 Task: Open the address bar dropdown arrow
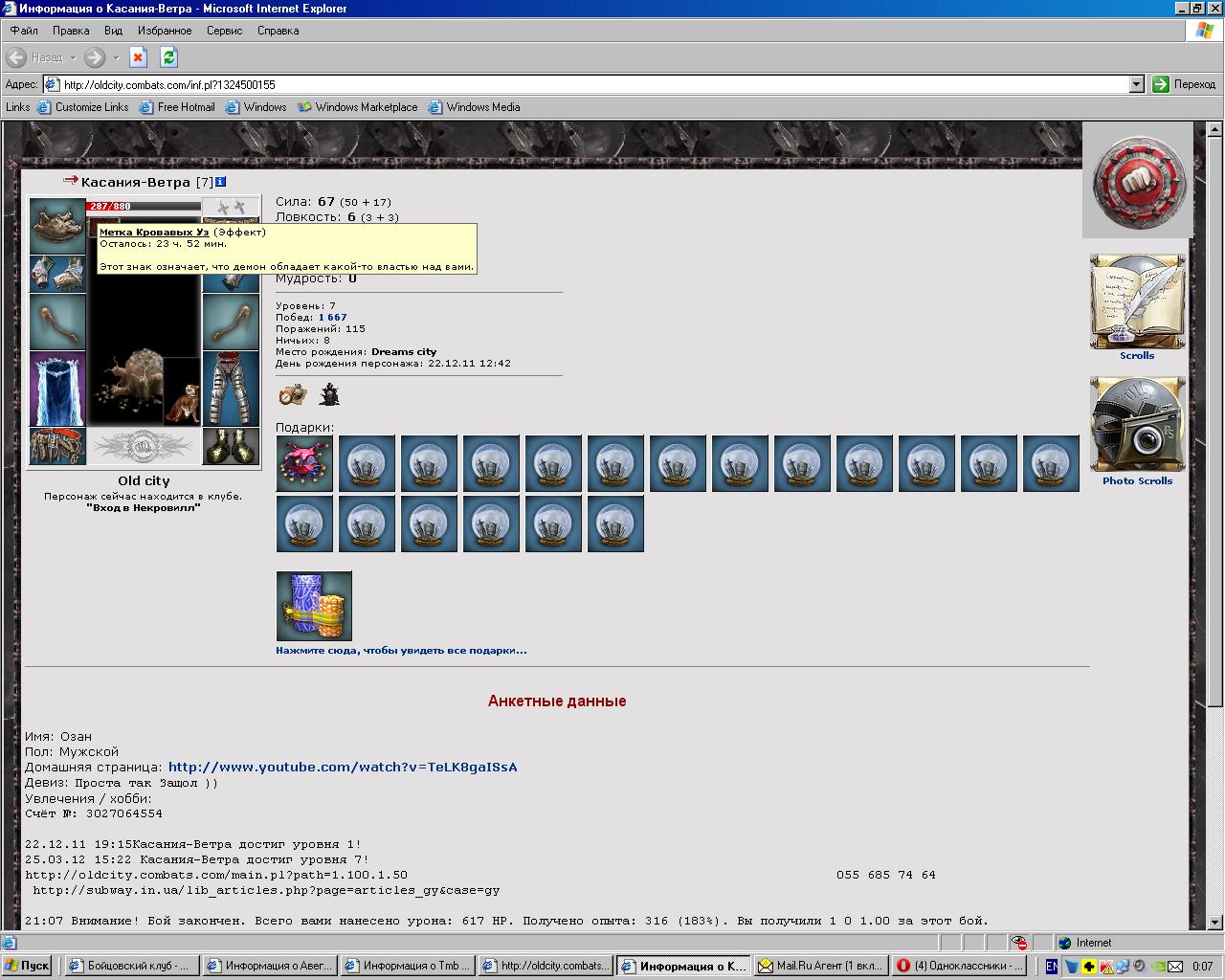click(x=1136, y=84)
